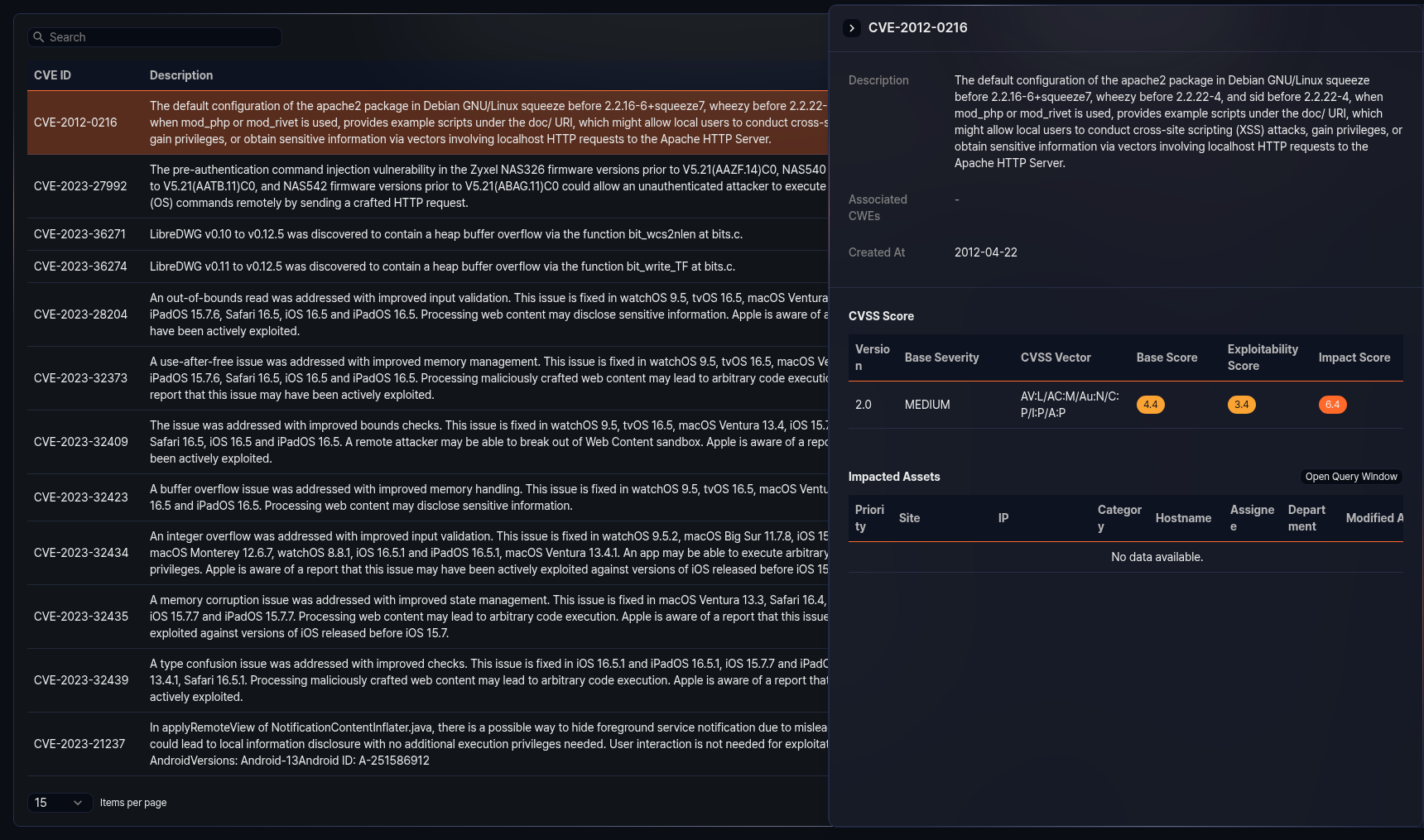Click the 4.4 Base Score badge
1424x840 pixels.
[1150, 405]
